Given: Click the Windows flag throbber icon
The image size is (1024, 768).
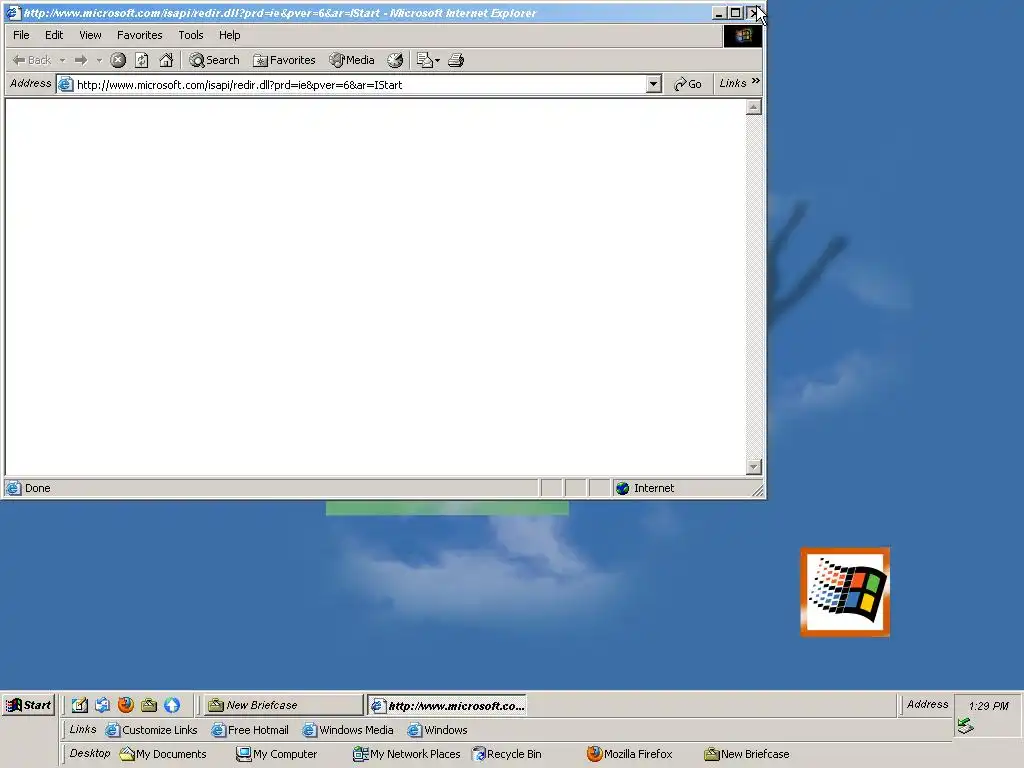Looking at the screenshot, I should pos(743,35).
